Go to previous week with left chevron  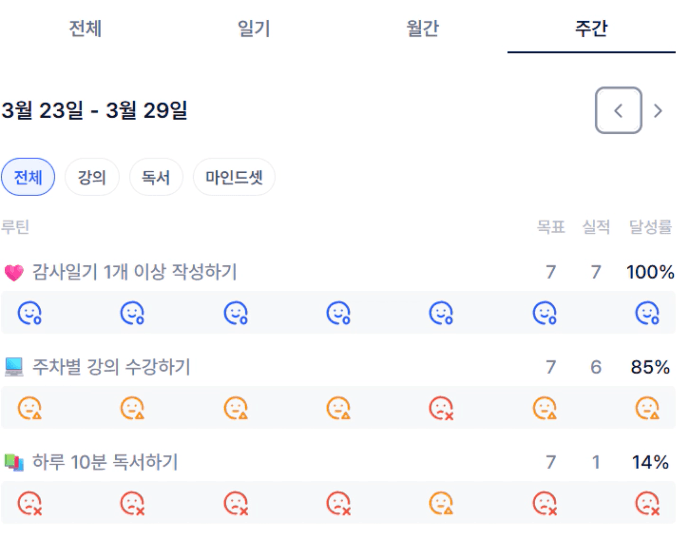618,111
